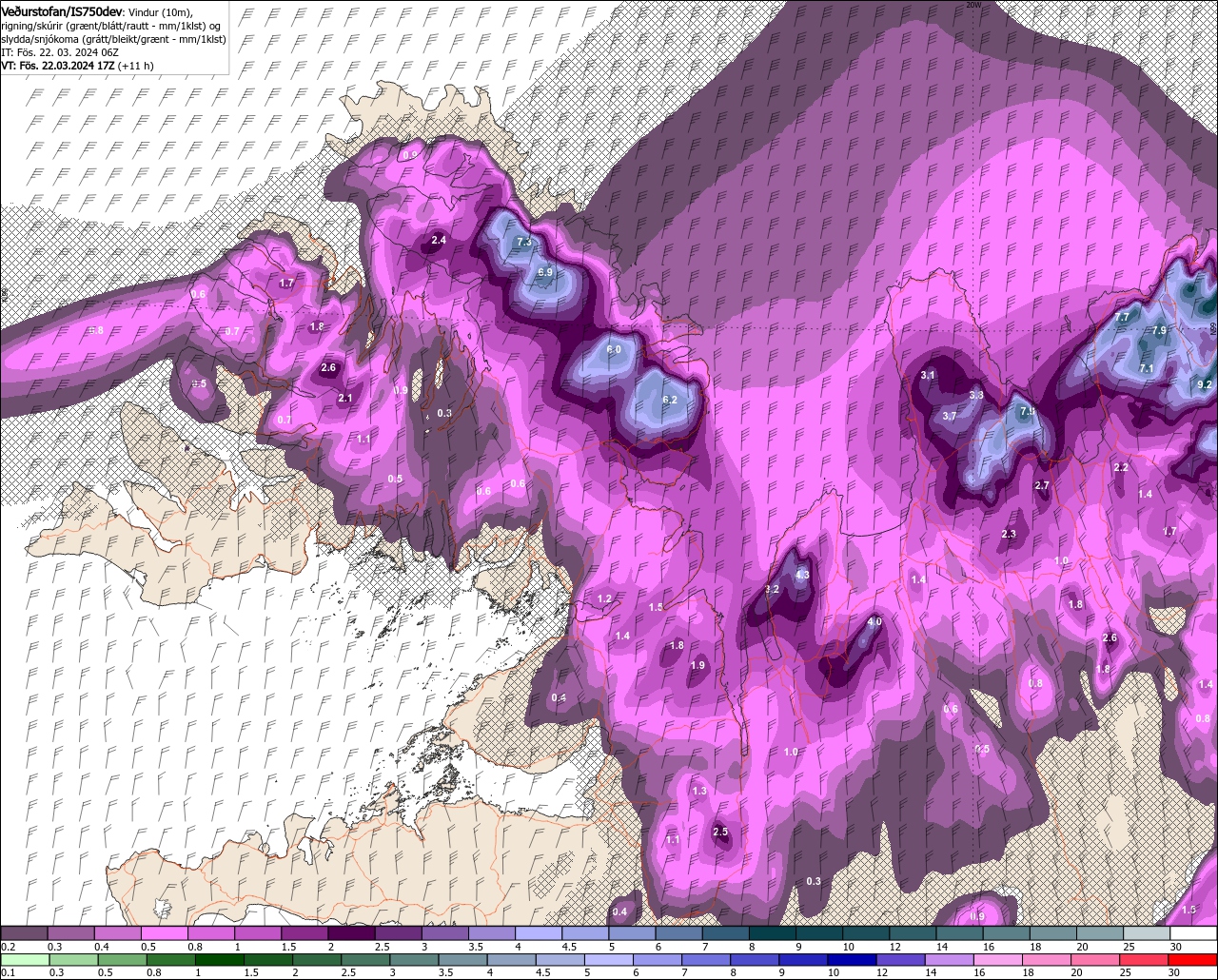Screen dimensions: 1218x980
Task: Click the 4.0 precipitation value on the map
Action: point(875,622)
